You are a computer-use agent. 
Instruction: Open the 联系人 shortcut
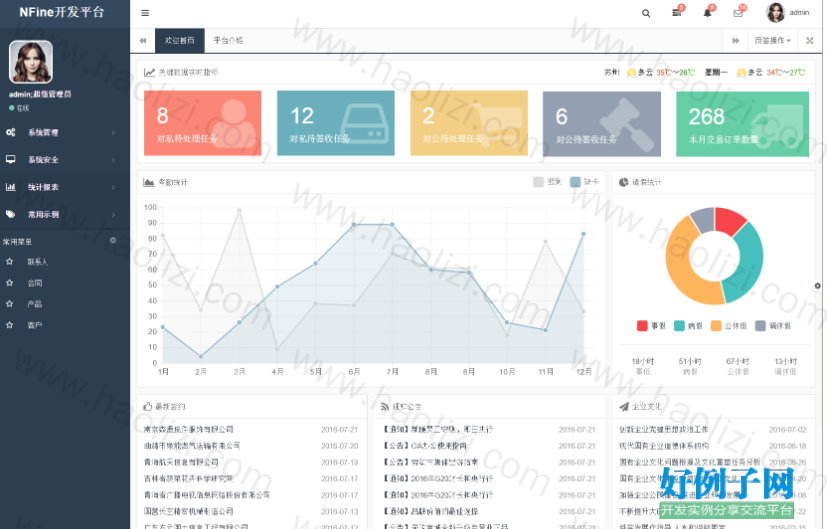[x=37, y=262]
